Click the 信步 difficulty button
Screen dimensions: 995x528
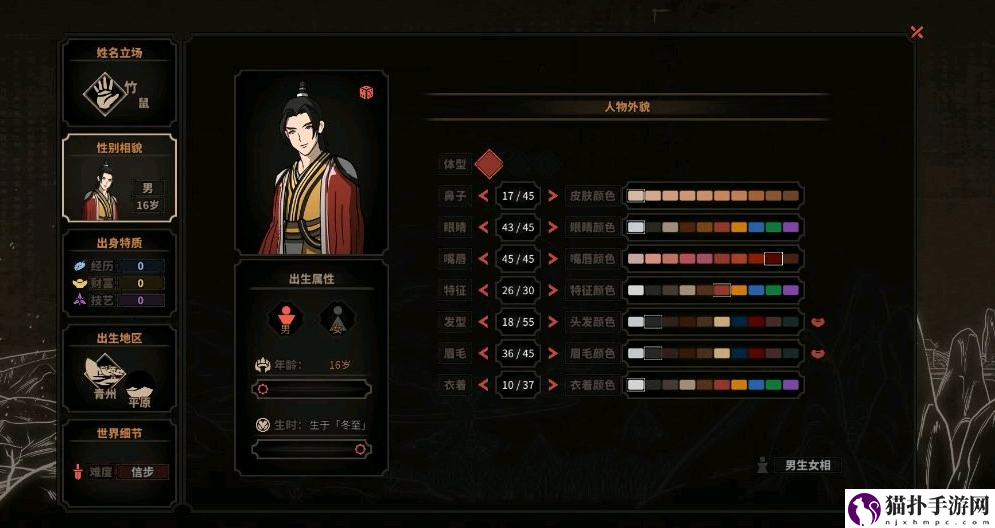tap(142, 472)
